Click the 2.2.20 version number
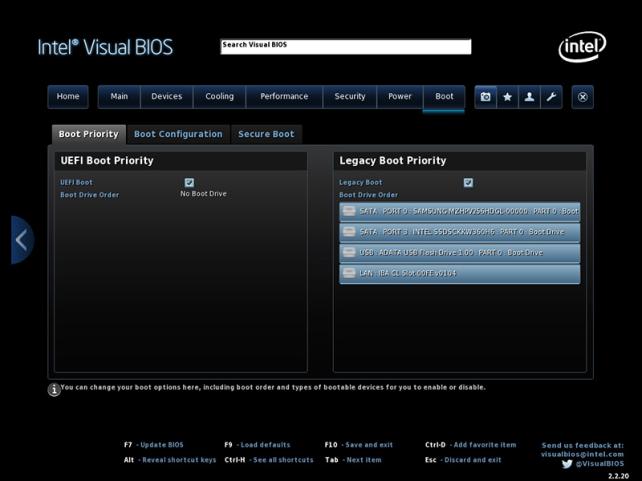Image resolution: width=642 pixels, height=481 pixels. click(618, 476)
